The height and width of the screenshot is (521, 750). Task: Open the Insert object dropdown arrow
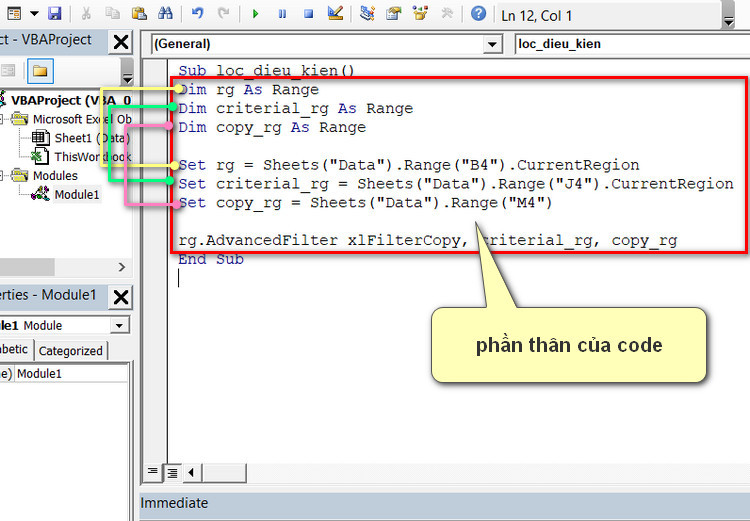(34, 13)
